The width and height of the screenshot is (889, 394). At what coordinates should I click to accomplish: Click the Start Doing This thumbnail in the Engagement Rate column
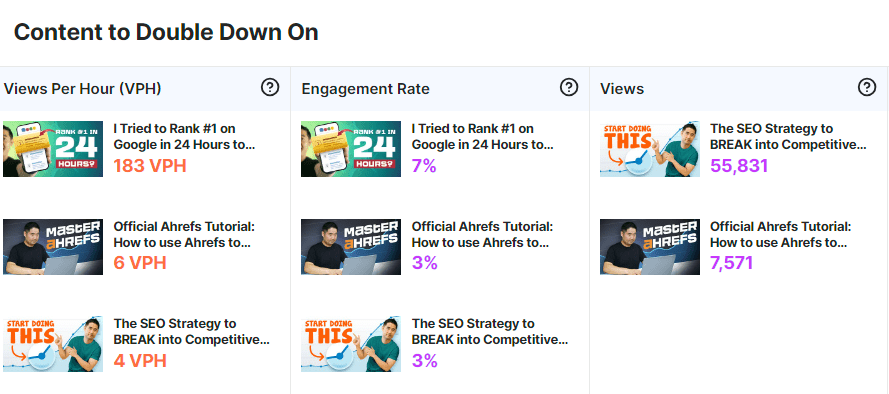pyautogui.click(x=351, y=344)
